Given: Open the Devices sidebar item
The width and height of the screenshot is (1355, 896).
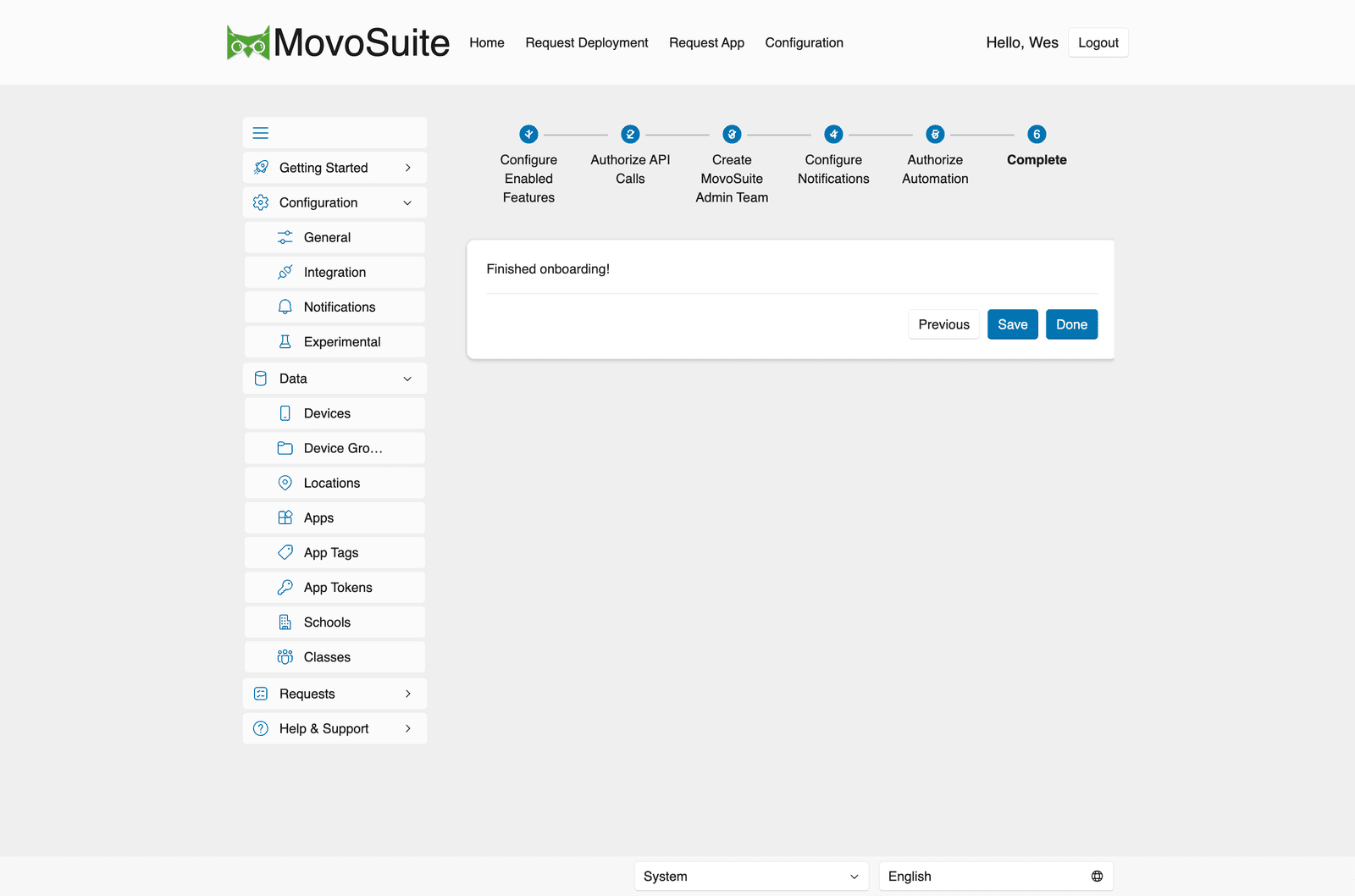Looking at the screenshot, I should [x=335, y=413].
